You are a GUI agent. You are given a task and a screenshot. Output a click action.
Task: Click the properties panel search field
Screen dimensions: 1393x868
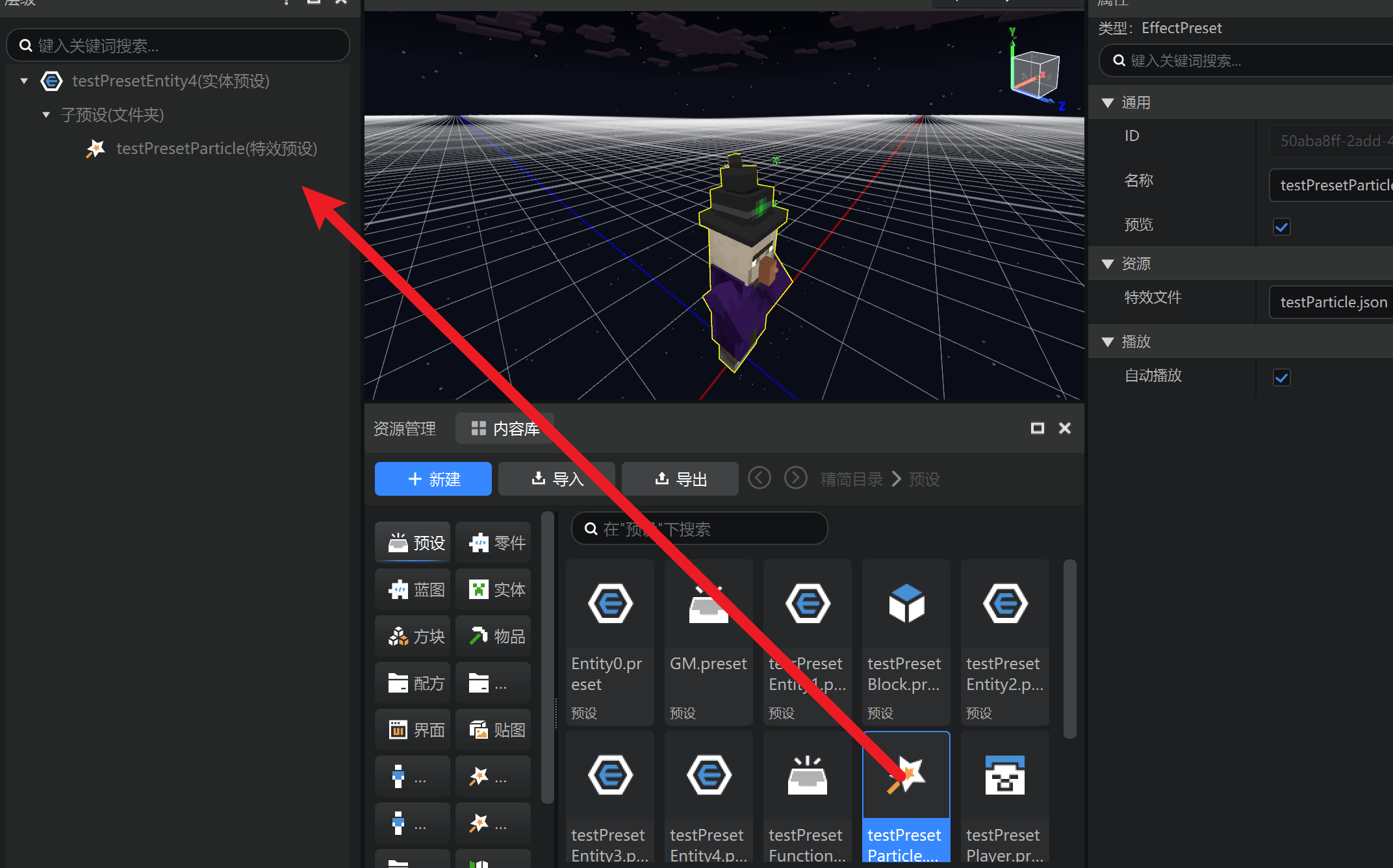[1246, 60]
